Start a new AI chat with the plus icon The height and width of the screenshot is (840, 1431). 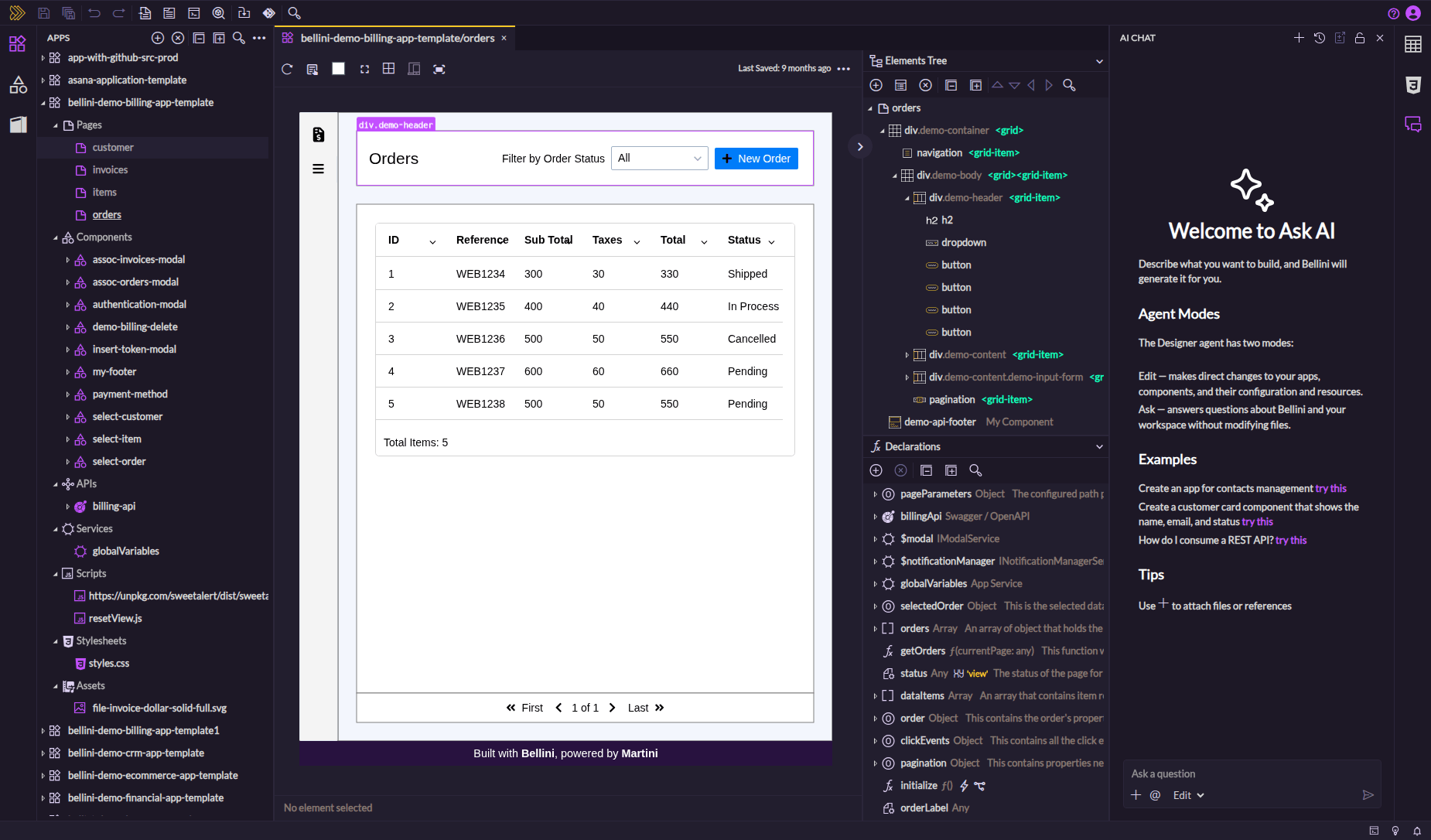click(1299, 38)
